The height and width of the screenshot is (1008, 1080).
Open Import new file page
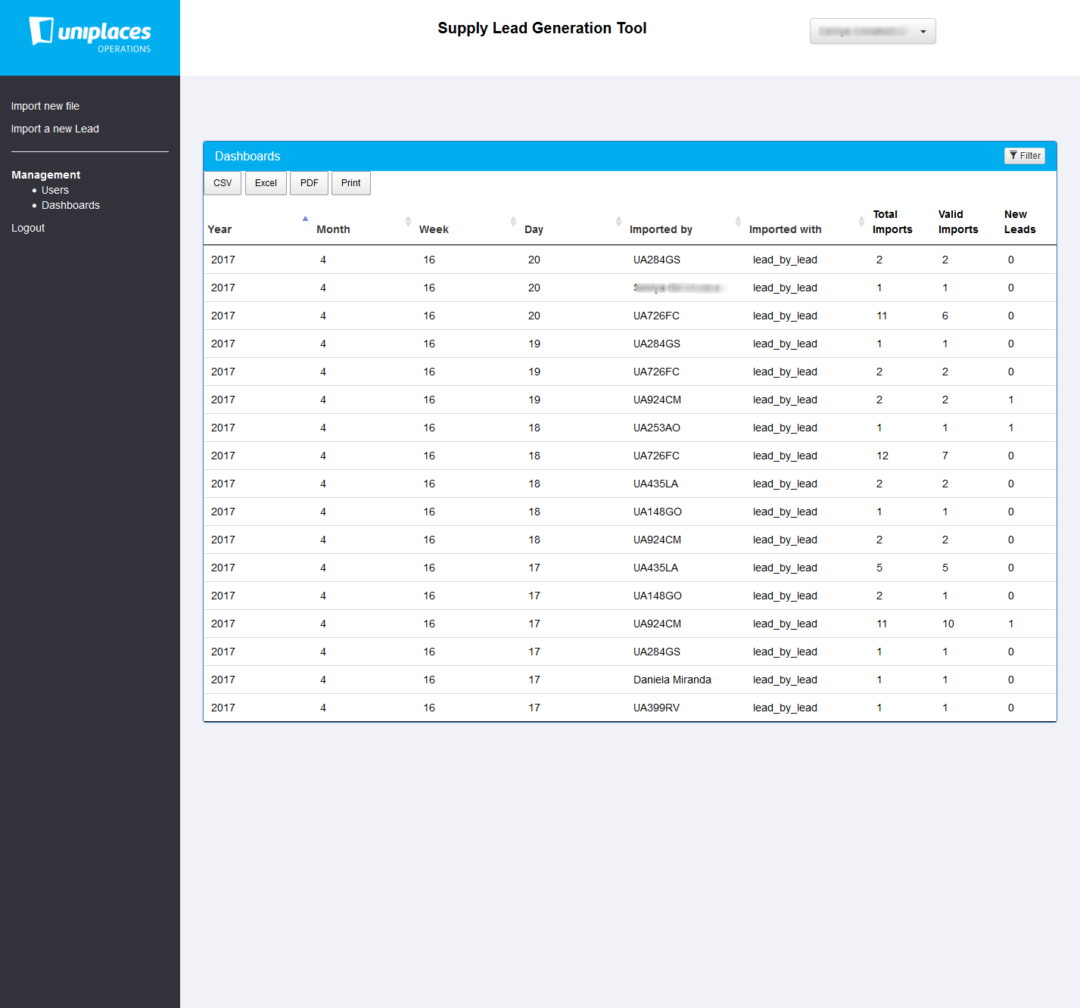pos(45,106)
